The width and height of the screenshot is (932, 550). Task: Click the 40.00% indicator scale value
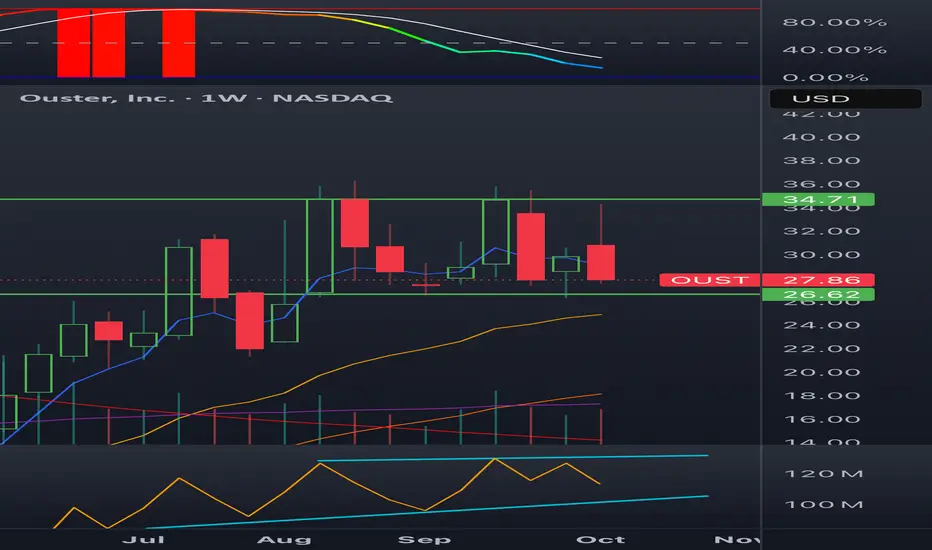click(x=835, y=50)
